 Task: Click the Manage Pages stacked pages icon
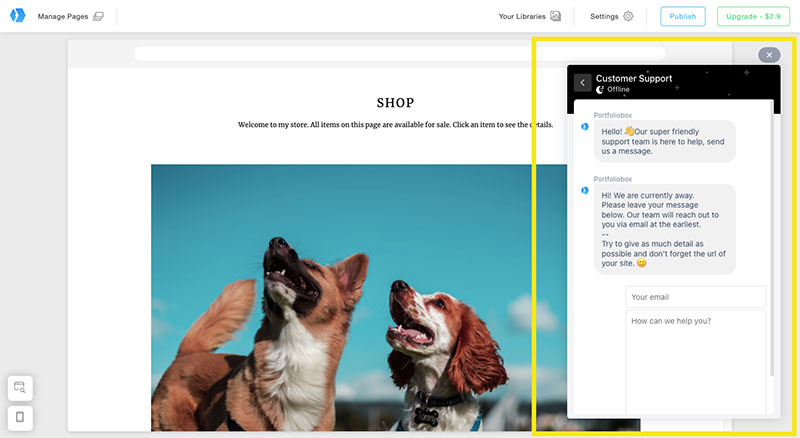(x=98, y=16)
